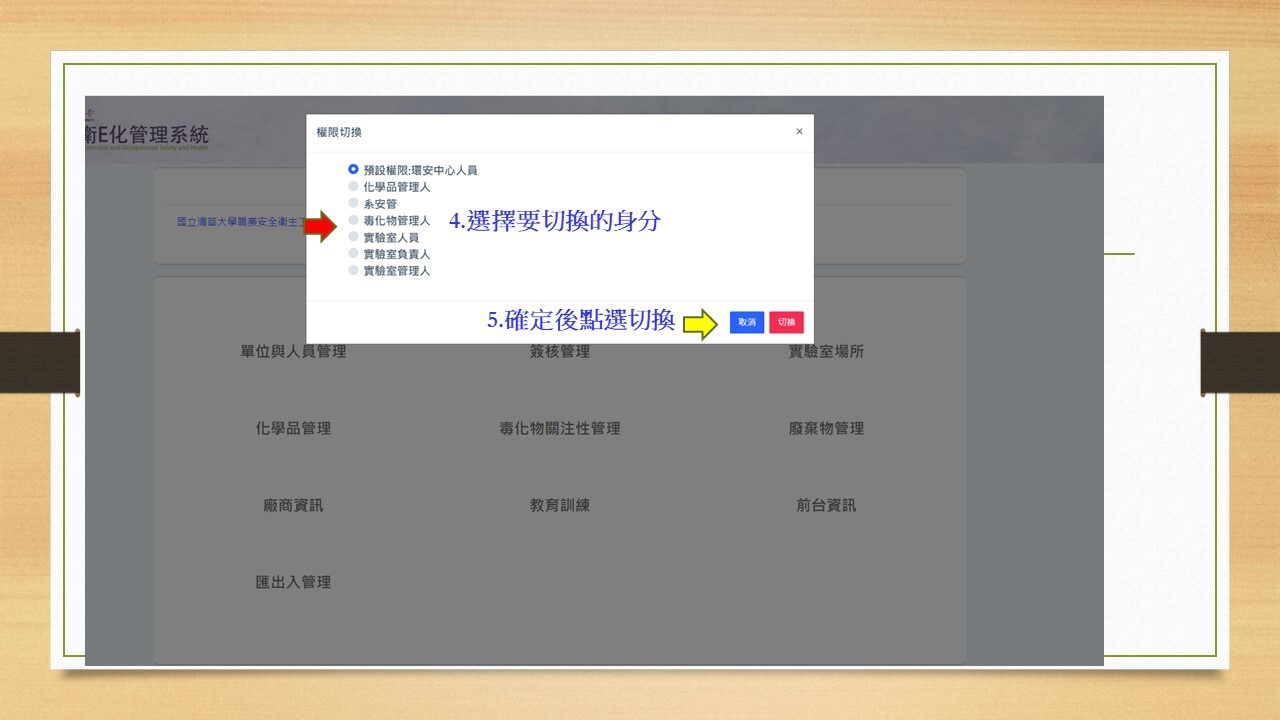The width and height of the screenshot is (1280, 720).
Task: Pick the 毒化物管理人 role
Action: point(353,220)
